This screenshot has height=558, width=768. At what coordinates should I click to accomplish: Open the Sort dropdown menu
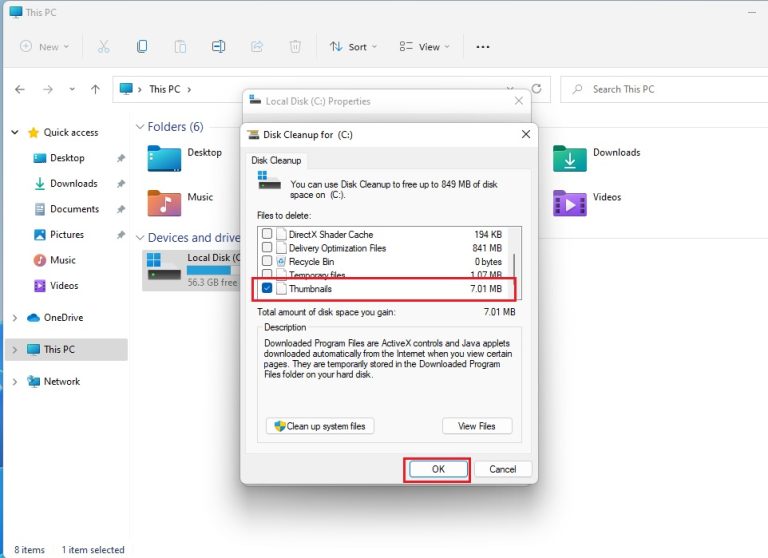pos(353,47)
